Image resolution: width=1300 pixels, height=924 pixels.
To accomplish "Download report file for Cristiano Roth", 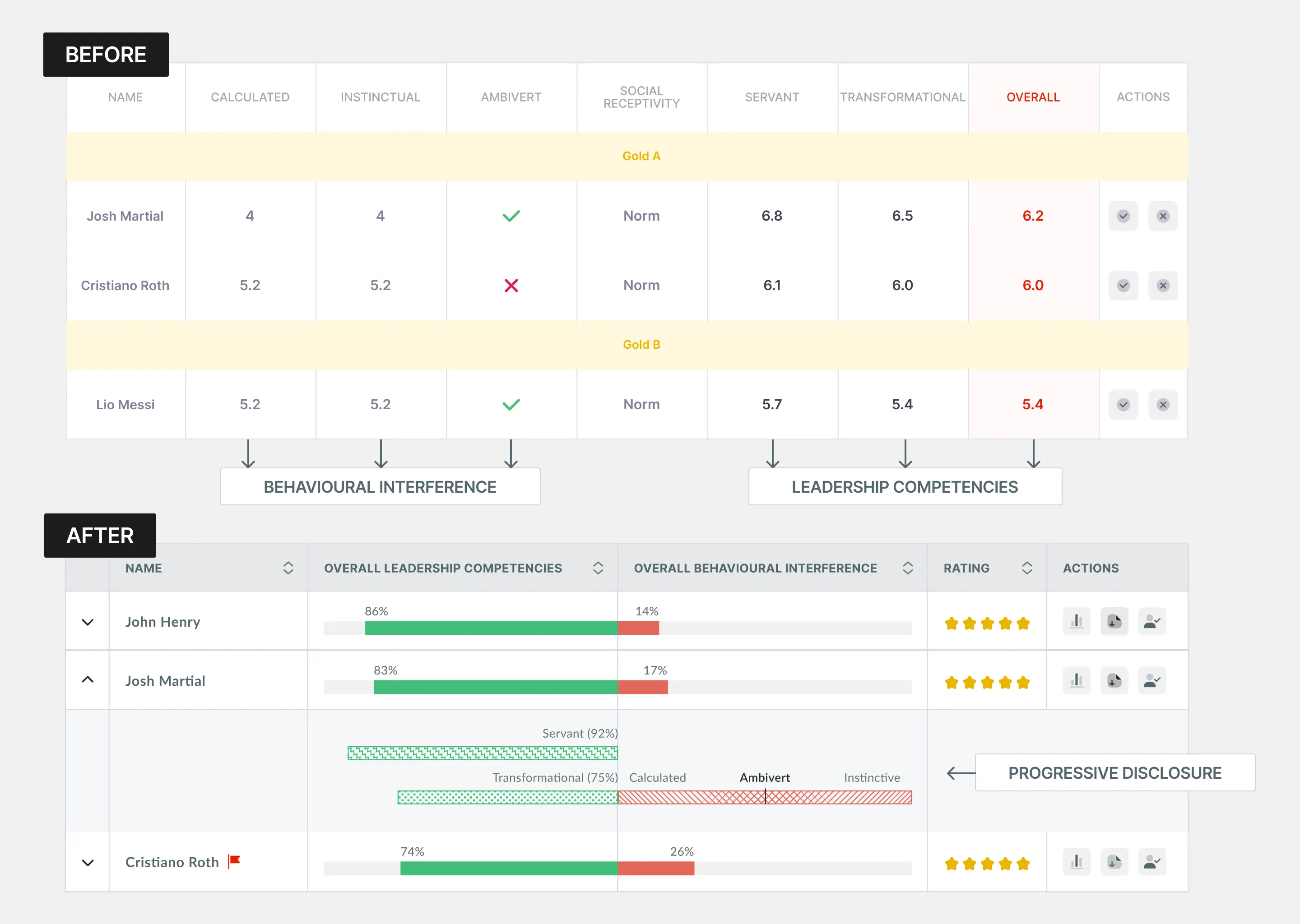I will click(1114, 862).
